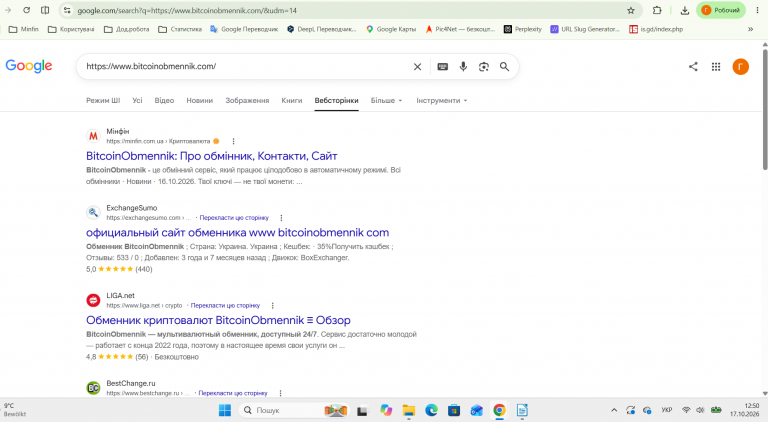768x422 pixels.
Task: Show hidden tray icons chevron
Action: point(614,410)
